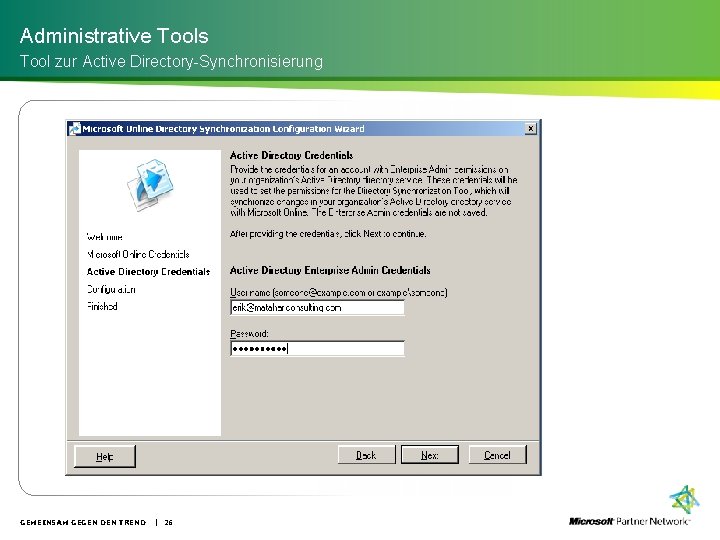The width and height of the screenshot is (720, 540).
Task: Click the slide page number 26
Action: coord(169,523)
